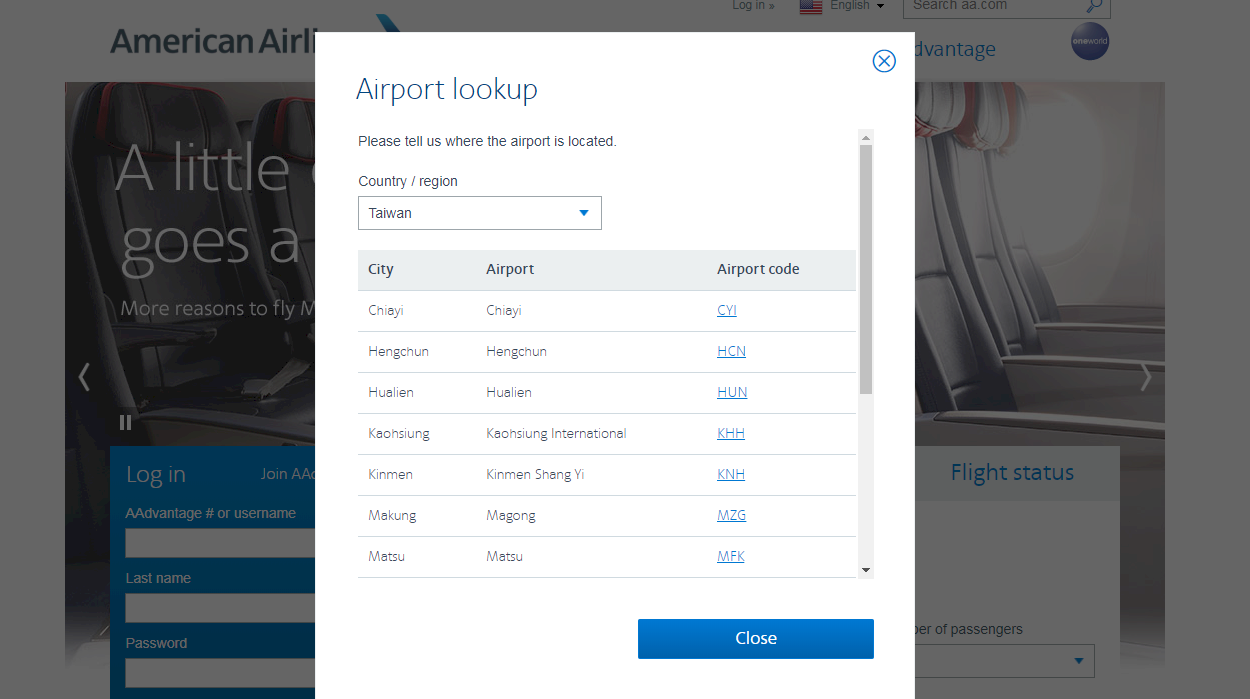This screenshot has width=1250, height=699.
Task: Pause the hero carousel
Action: point(125,422)
